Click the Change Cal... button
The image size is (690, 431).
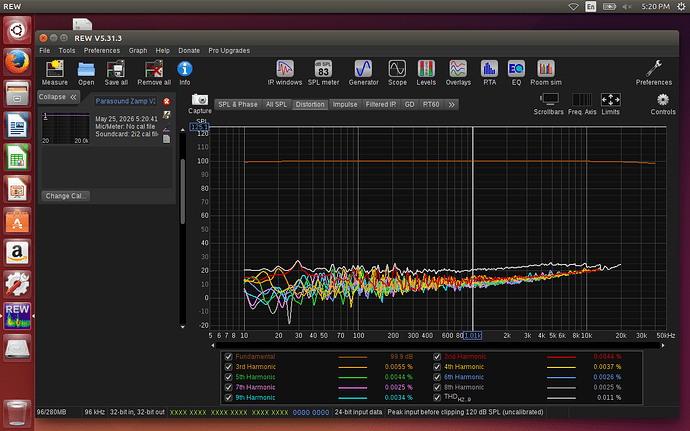coord(66,196)
